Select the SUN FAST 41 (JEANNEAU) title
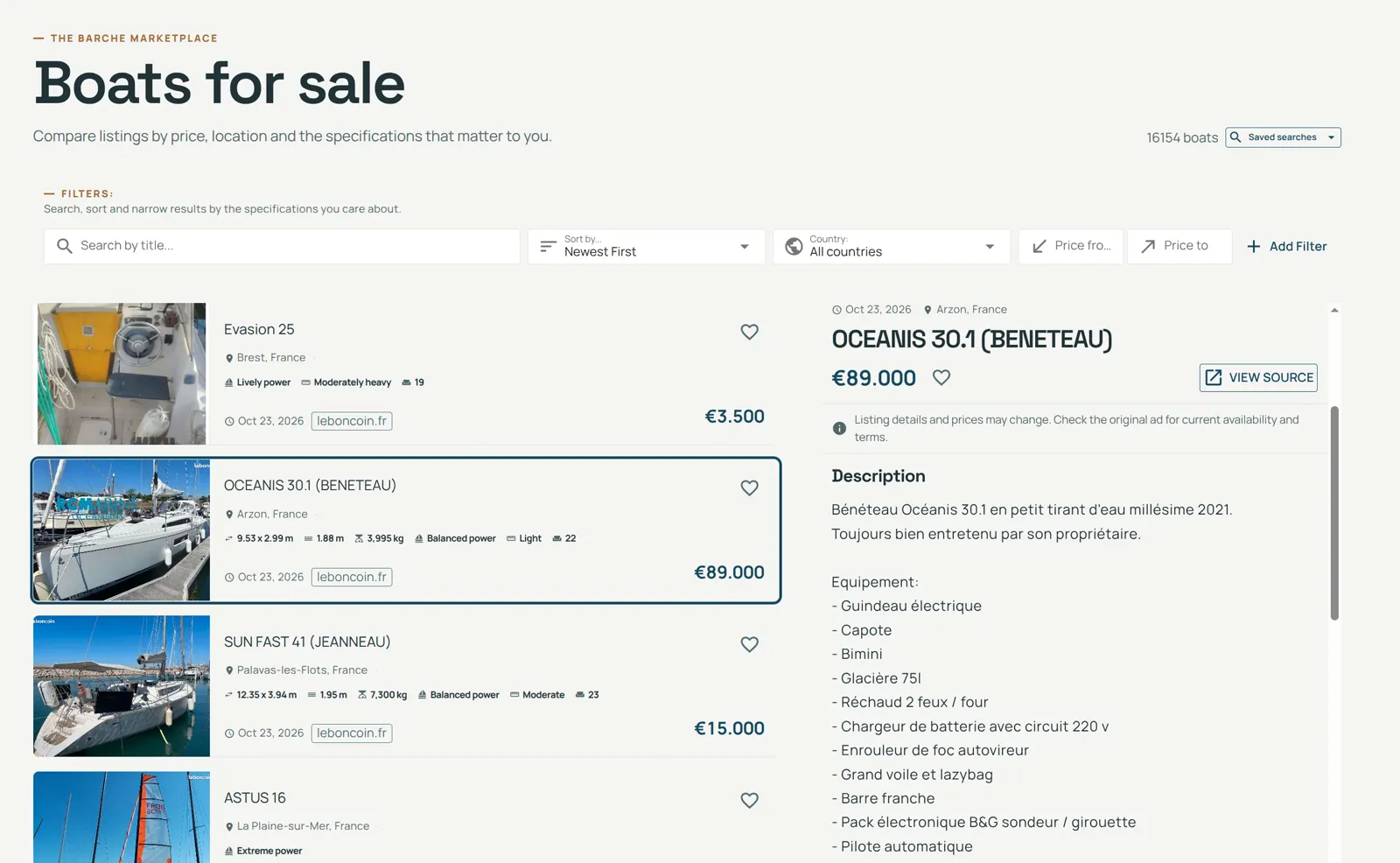The image size is (1400, 863). (x=307, y=642)
